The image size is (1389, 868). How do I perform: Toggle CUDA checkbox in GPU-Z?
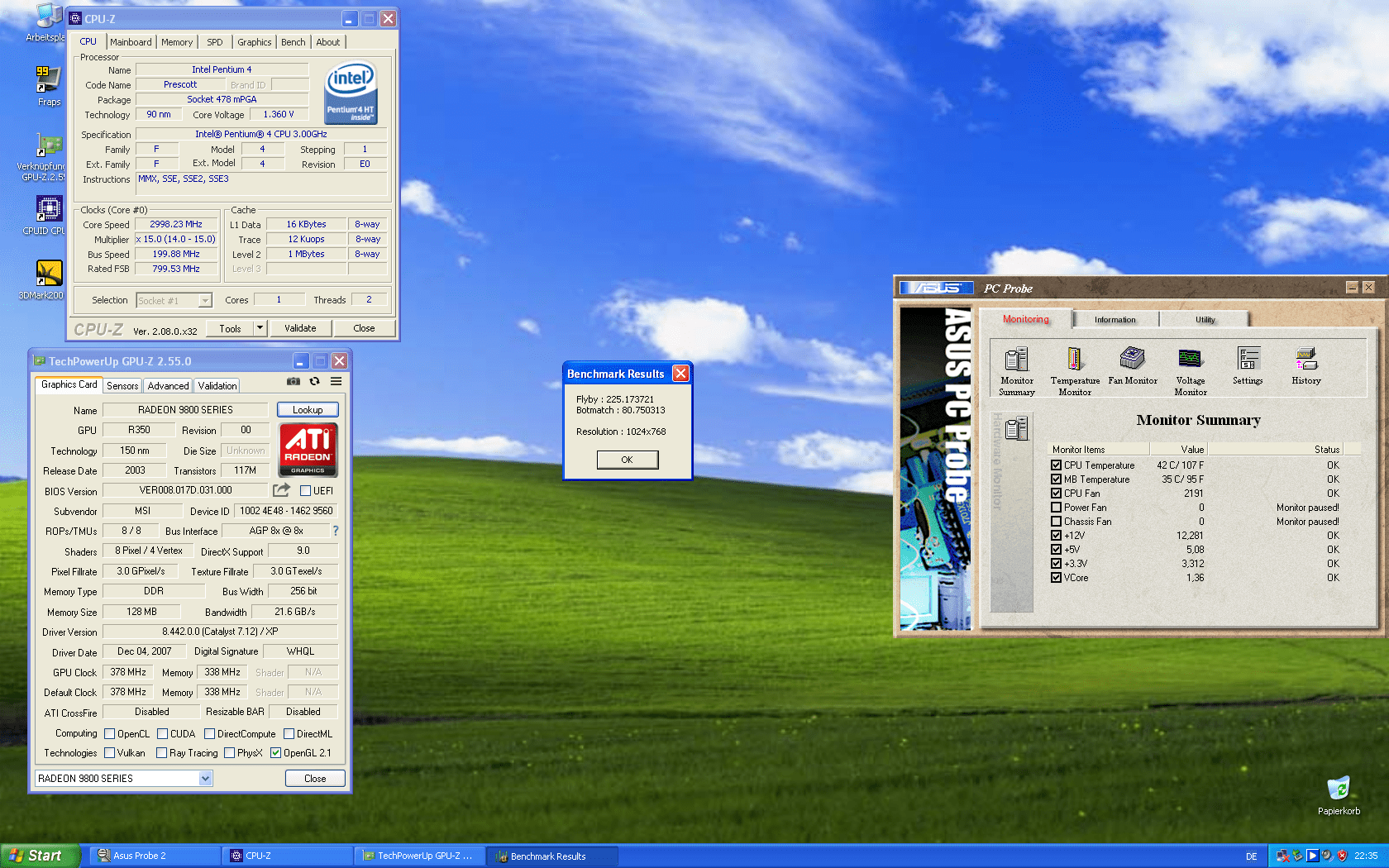(162, 733)
